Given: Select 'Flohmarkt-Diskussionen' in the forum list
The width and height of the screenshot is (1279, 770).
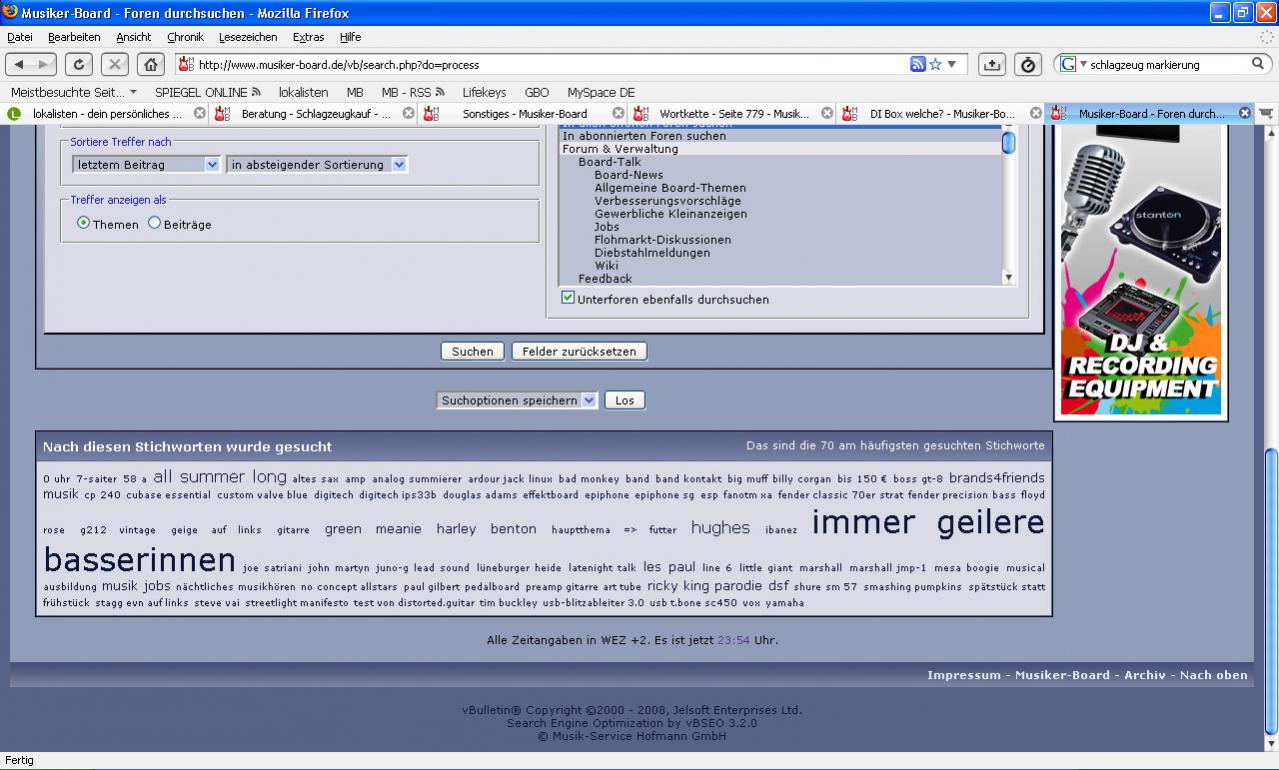Looking at the screenshot, I should pyautogui.click(x=662, y=240).
